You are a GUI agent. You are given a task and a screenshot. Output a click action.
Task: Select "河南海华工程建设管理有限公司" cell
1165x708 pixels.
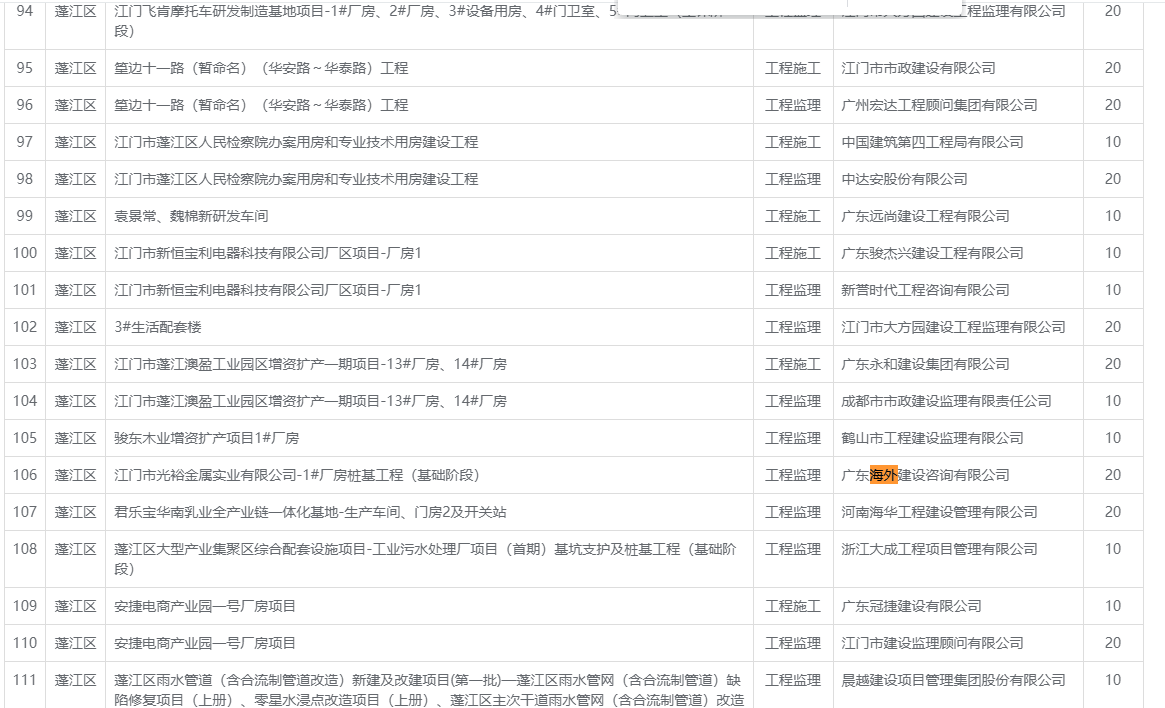pyautogui.click(x=939, y=512)
